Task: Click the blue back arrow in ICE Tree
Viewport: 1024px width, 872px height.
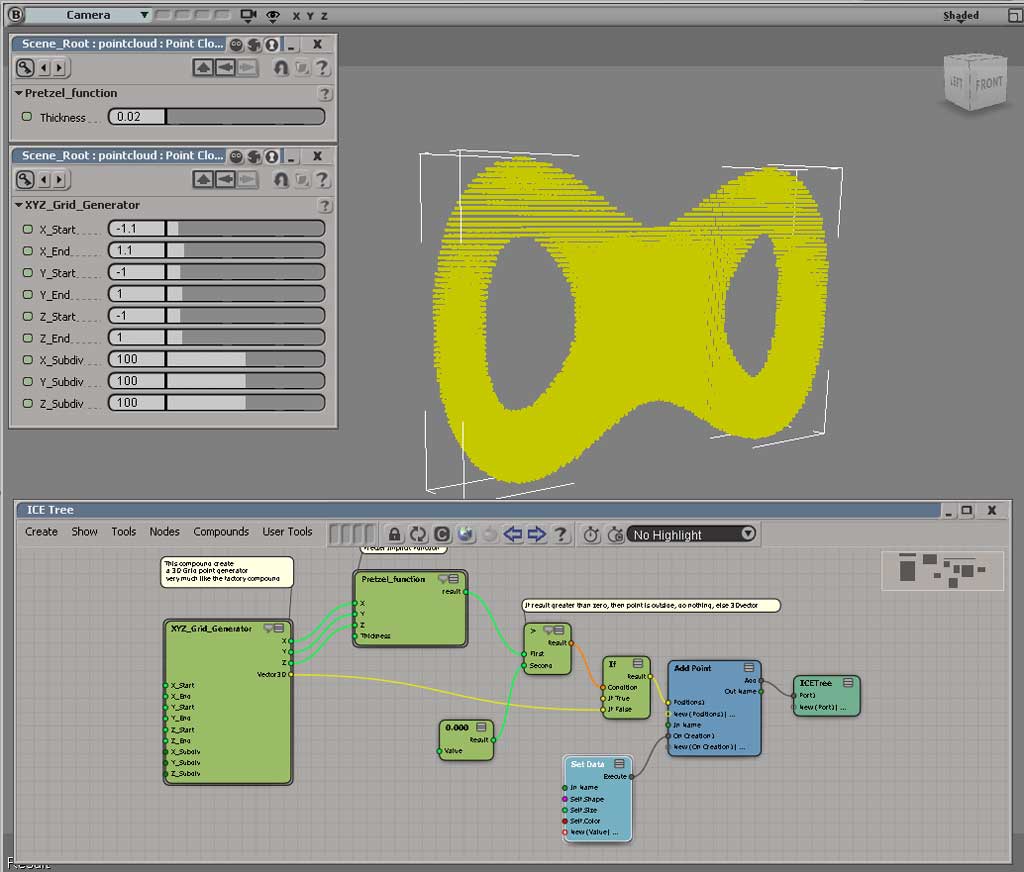Action: (x=513, y=535)
